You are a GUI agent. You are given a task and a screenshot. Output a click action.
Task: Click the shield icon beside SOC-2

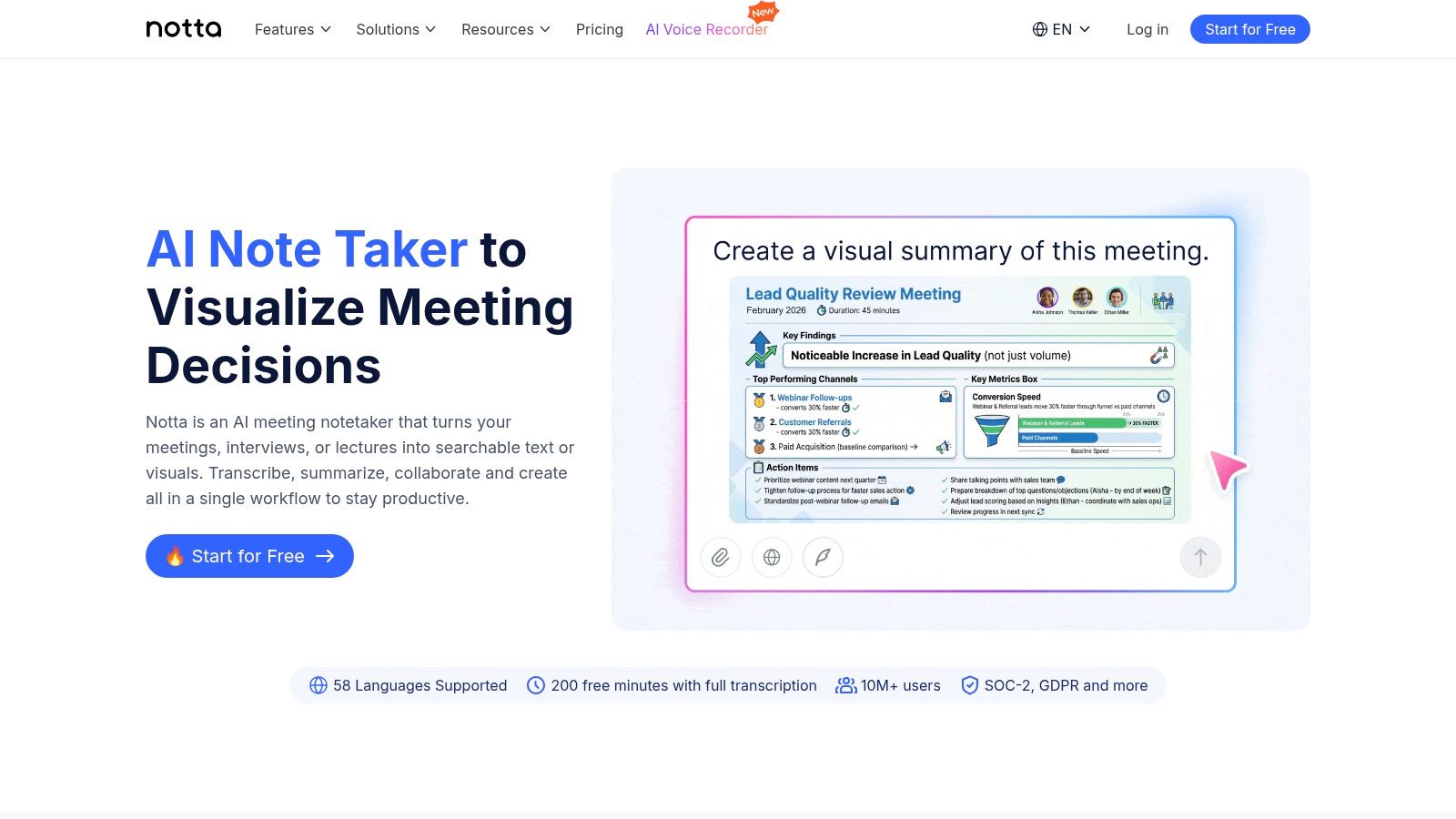[970, 685]
